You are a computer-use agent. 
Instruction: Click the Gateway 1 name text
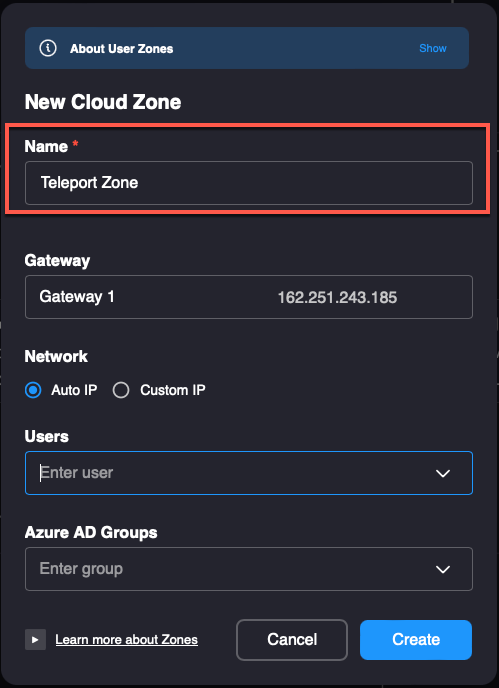point(77,297)
